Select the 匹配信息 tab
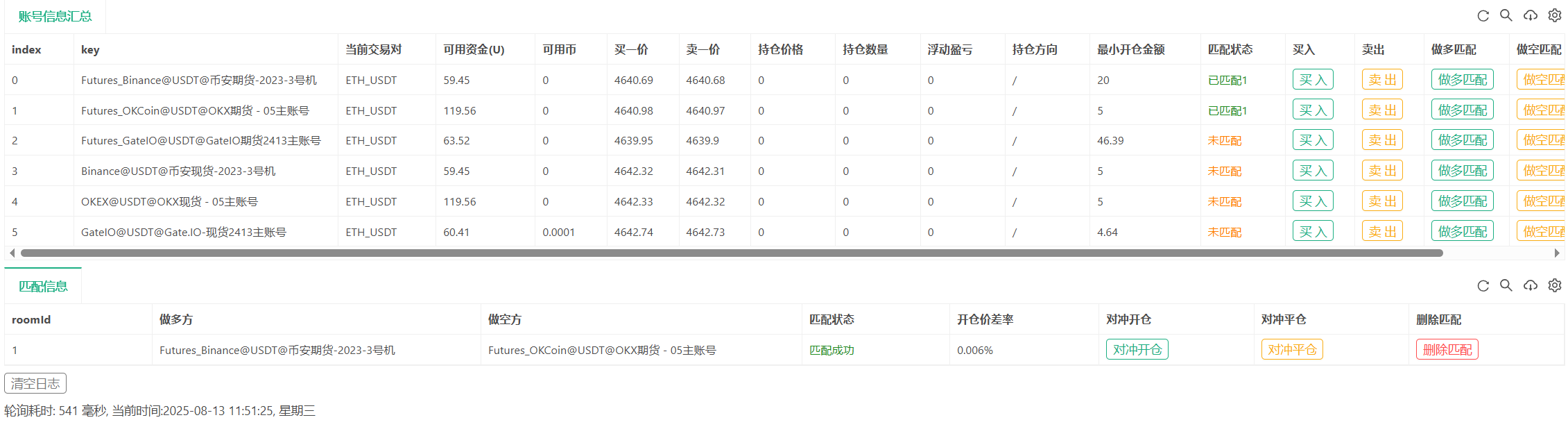 pos(43,286)
